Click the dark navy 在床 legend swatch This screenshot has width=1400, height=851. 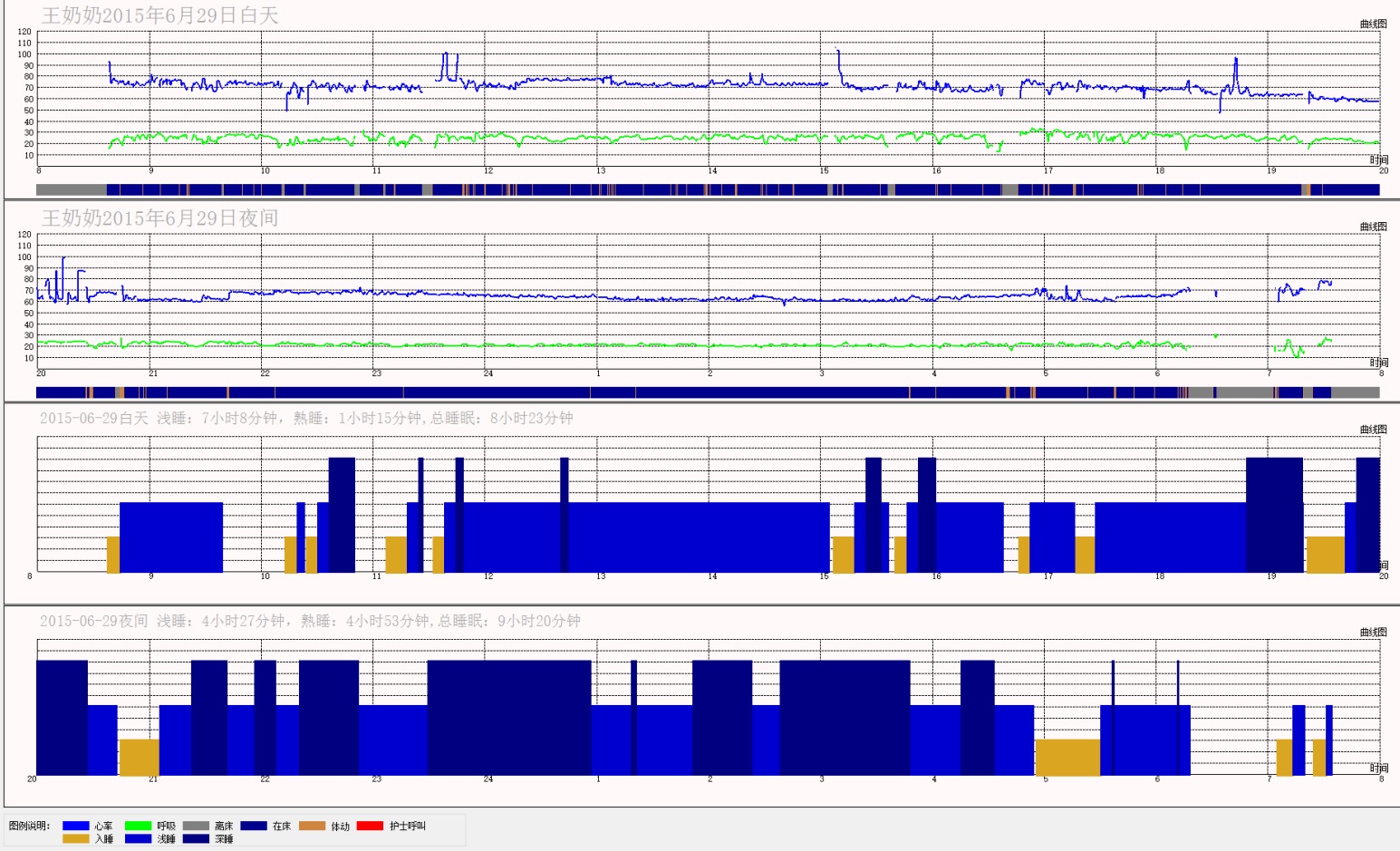click(x=253, y=826)
